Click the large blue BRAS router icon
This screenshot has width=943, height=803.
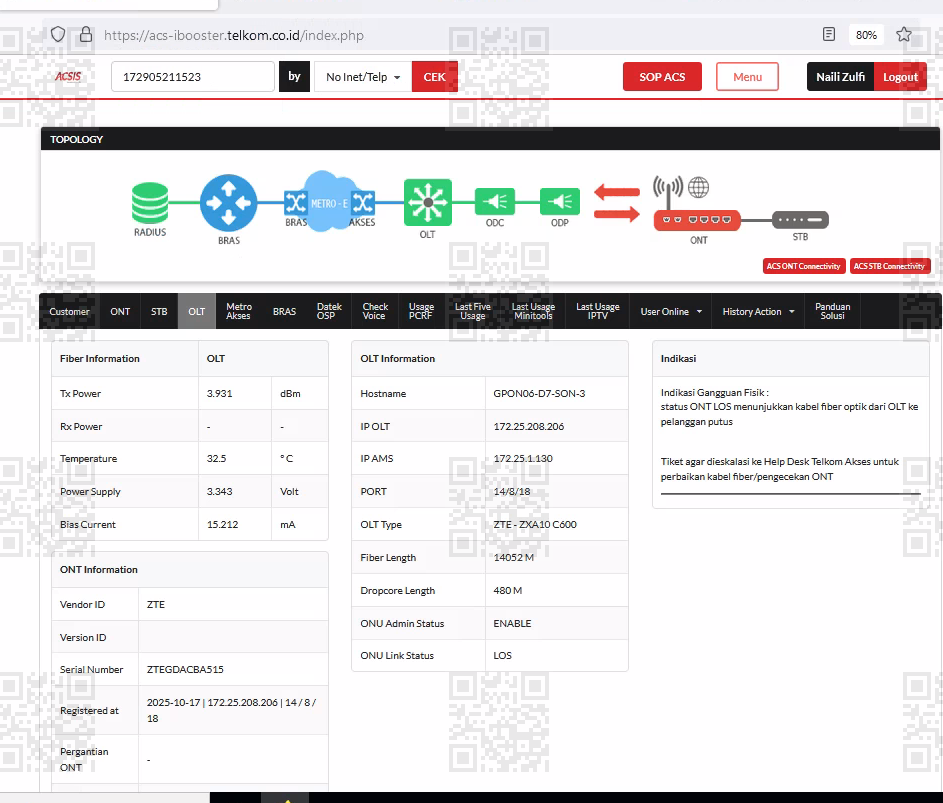pos(229,203)
